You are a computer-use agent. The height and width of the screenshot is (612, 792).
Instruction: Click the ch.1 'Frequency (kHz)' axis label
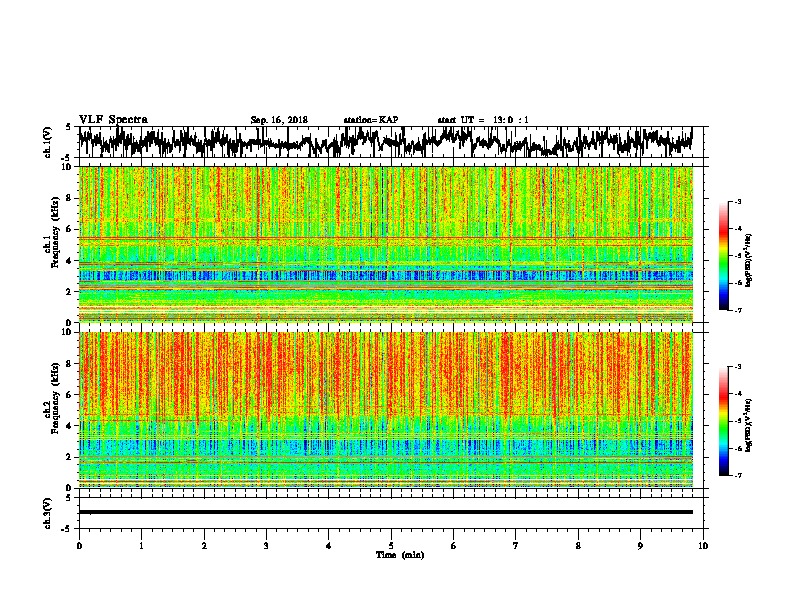click(x=55, y=232)
